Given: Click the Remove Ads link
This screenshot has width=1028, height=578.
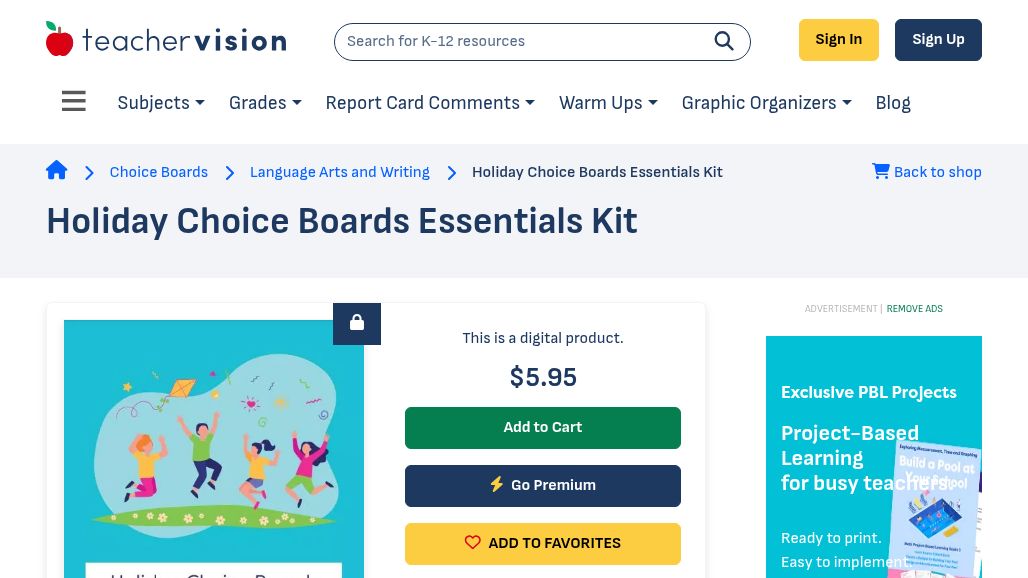Looking at the screenshot, I should (915, 309).
